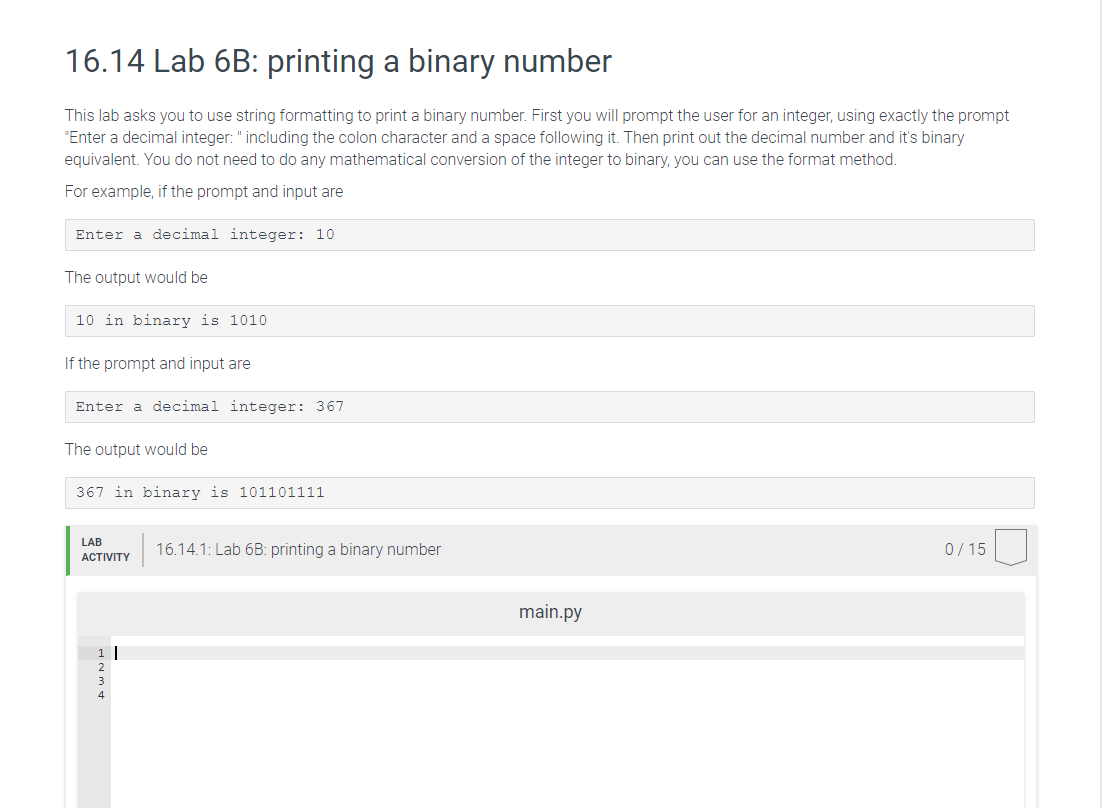Image resolution: width=1102 pixels, height=808 pixels.
Task: Click the green activity indicator bar
Action: (x=67, y=548)
